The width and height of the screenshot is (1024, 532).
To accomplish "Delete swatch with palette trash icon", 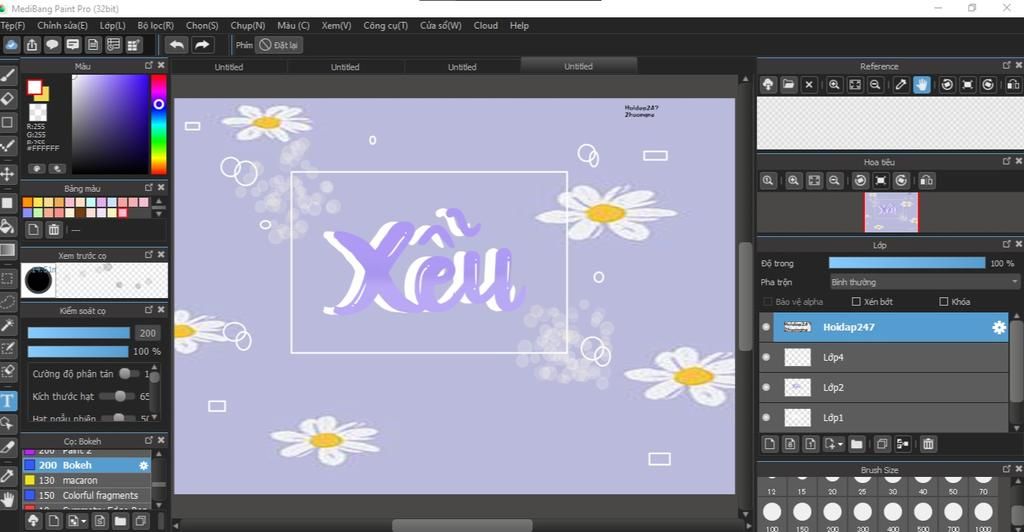I will 54,229.
